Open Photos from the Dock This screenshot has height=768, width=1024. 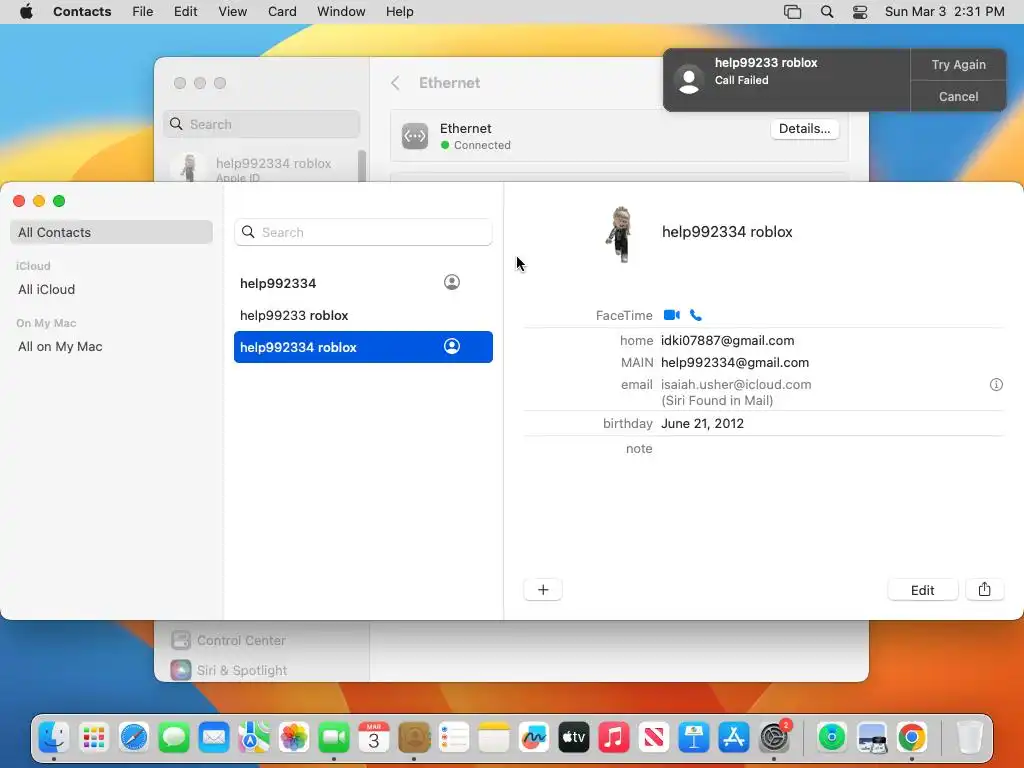point(294,737)
